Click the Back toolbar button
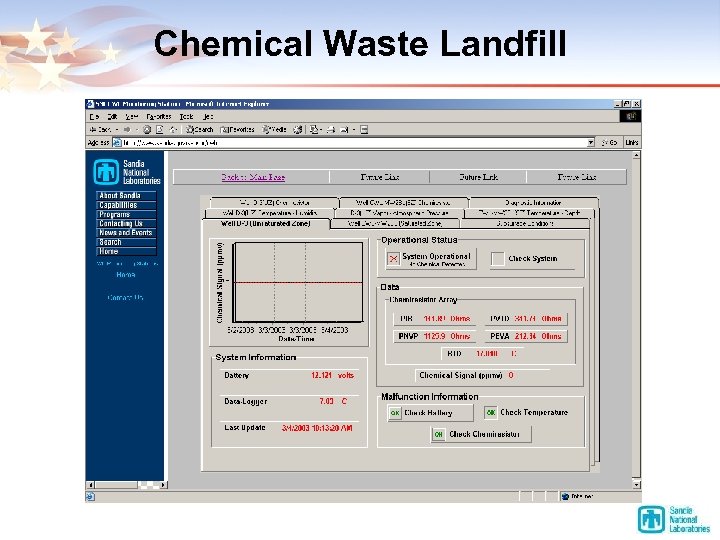Viewport: 720px width, 540px height. coord(100,129)
